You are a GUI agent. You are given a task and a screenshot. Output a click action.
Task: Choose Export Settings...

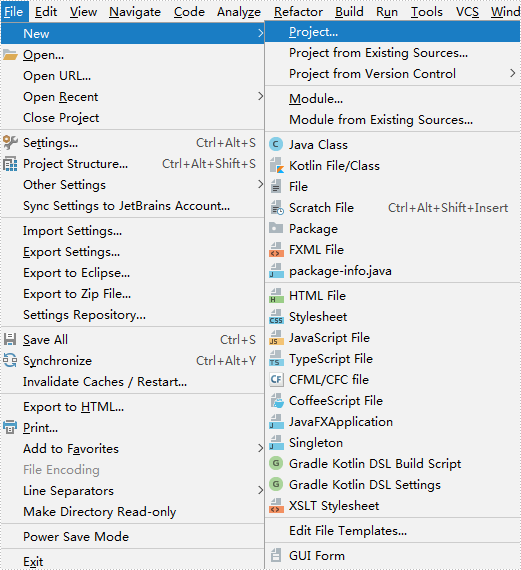click(x=132, y=252)
